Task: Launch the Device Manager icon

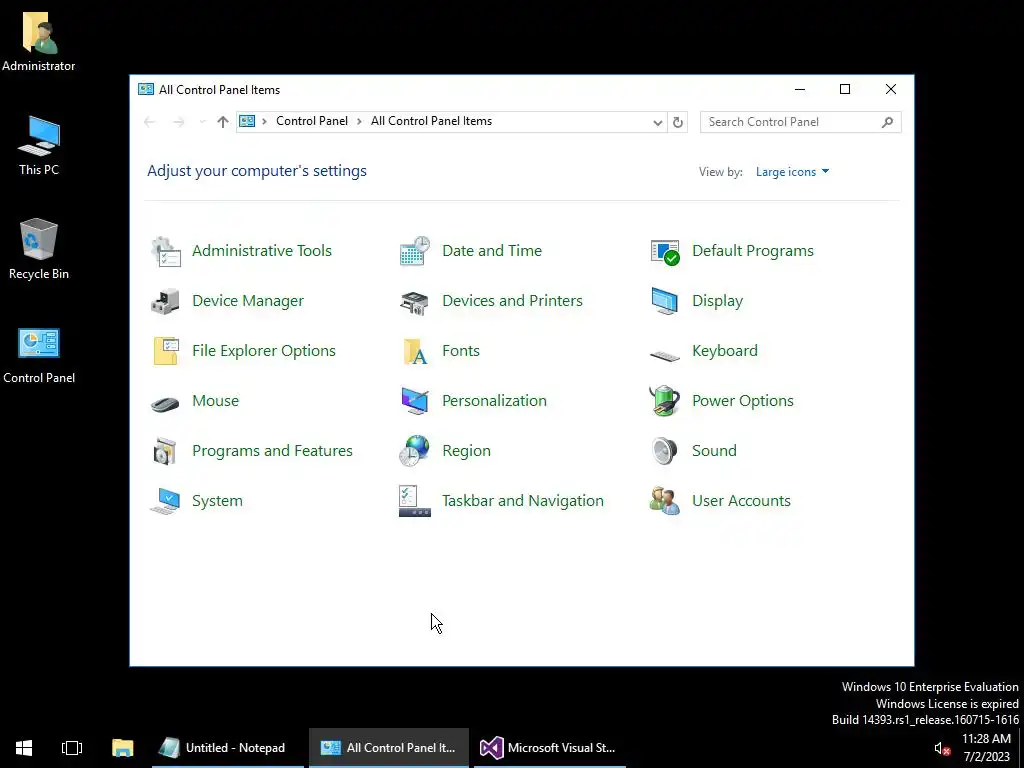Action: click(x=166, y=301)
